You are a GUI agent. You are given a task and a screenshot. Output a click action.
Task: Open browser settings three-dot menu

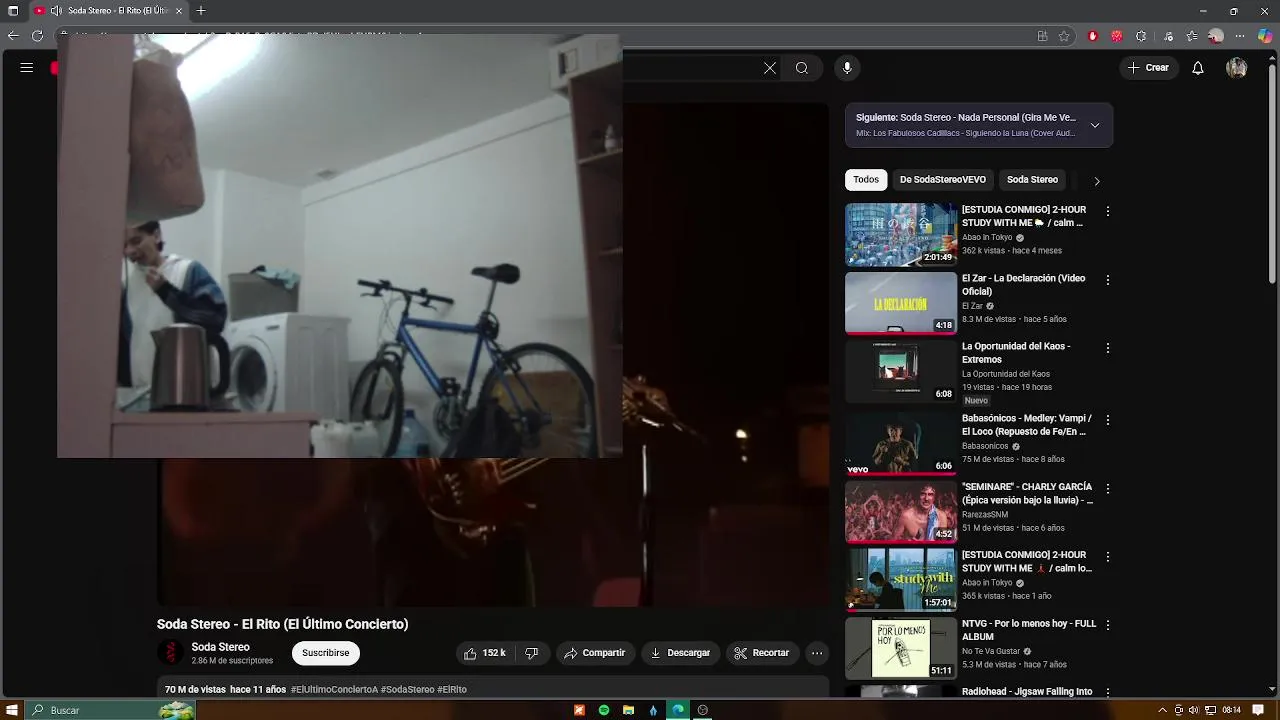point(1241,36)
